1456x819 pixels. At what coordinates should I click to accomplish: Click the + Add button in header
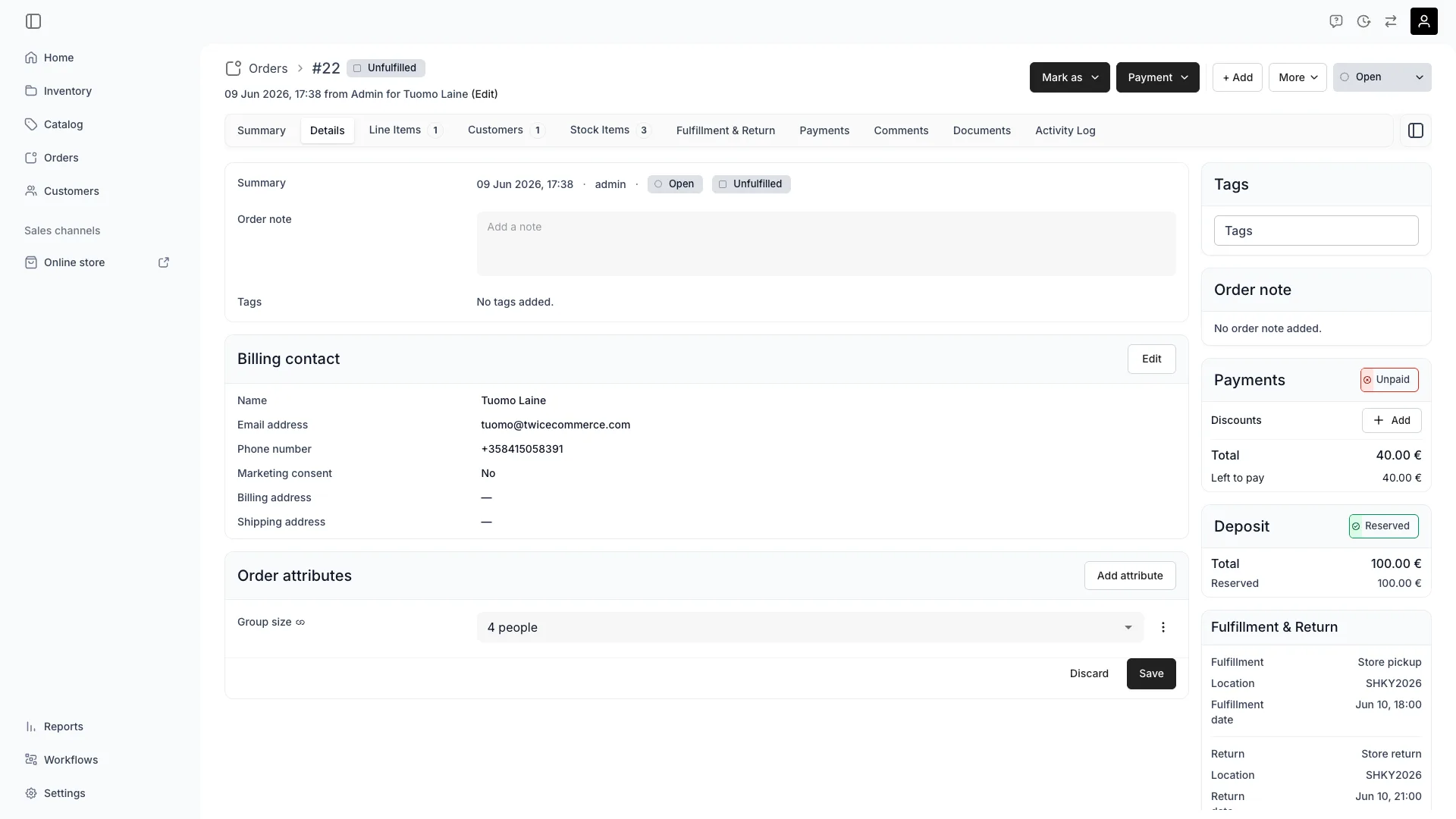coord(1238,77)
